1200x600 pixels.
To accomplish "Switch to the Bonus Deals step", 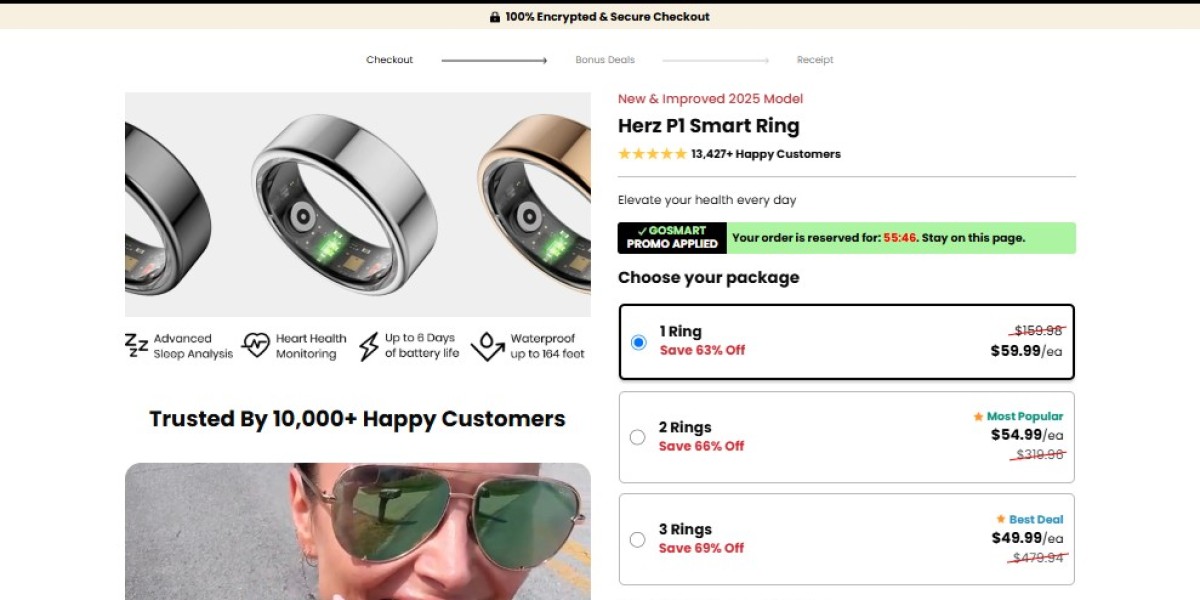I will [604, 60].
